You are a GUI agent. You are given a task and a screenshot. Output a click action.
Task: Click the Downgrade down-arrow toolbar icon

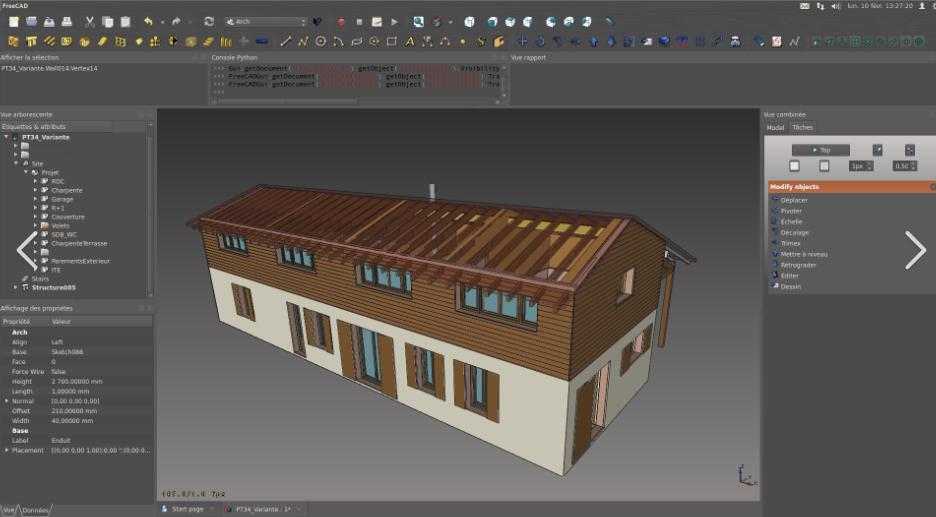(611, 41)
